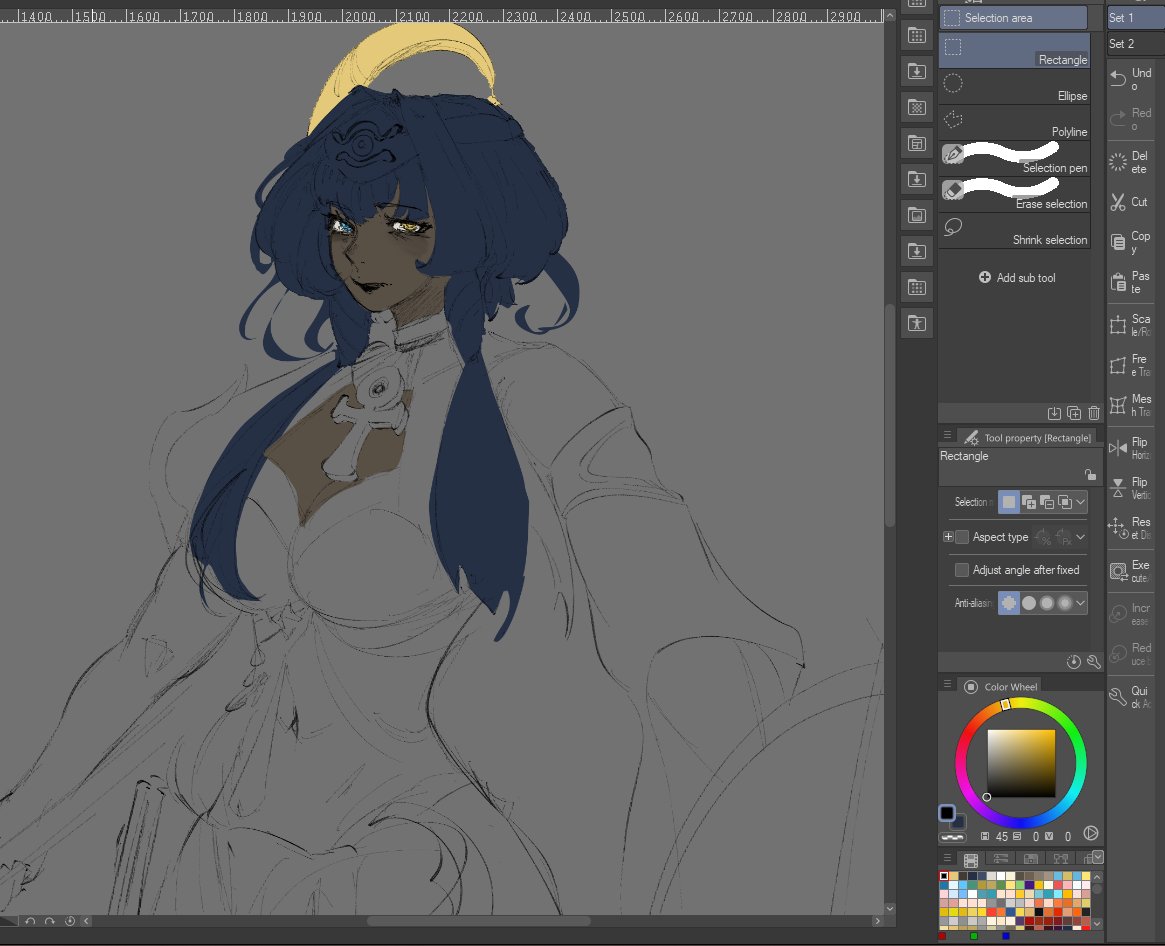The height and width of the screenshot is (946, 1165).
Task: Enable Adjust angle after fixed checkbox
Action: point(962,570)
